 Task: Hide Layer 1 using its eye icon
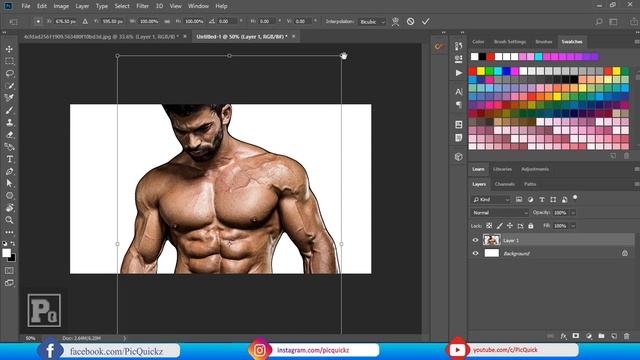coord(475,240)
